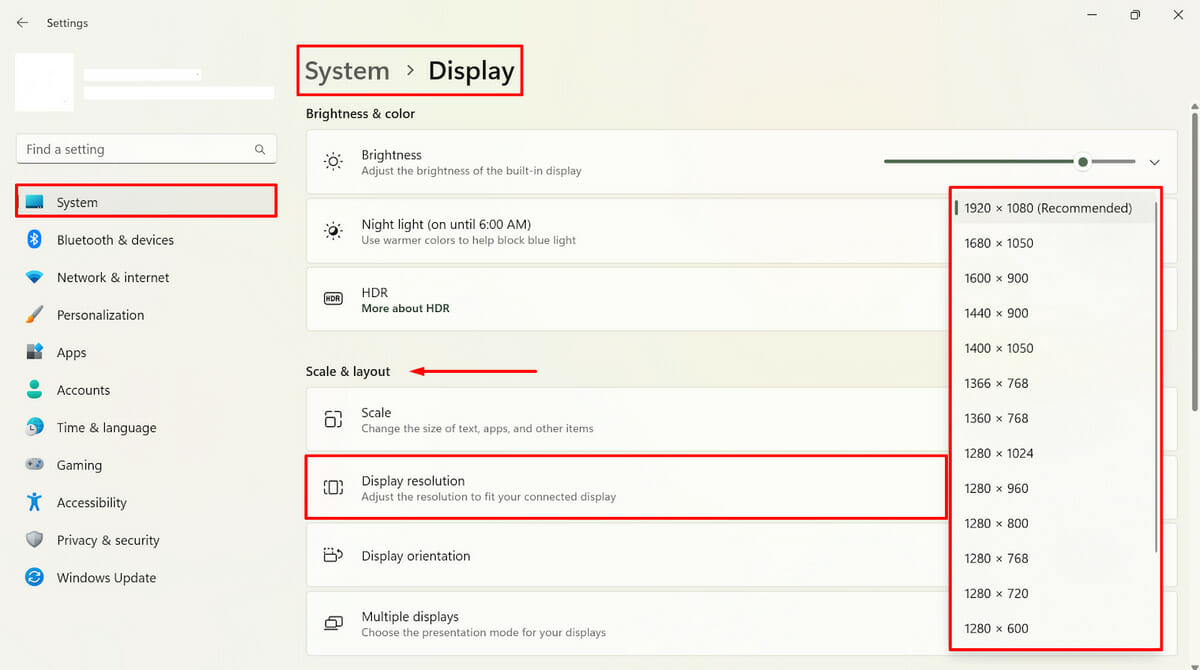Click the search magnifier icon
Screen dimensions: 1200x670
260,149
